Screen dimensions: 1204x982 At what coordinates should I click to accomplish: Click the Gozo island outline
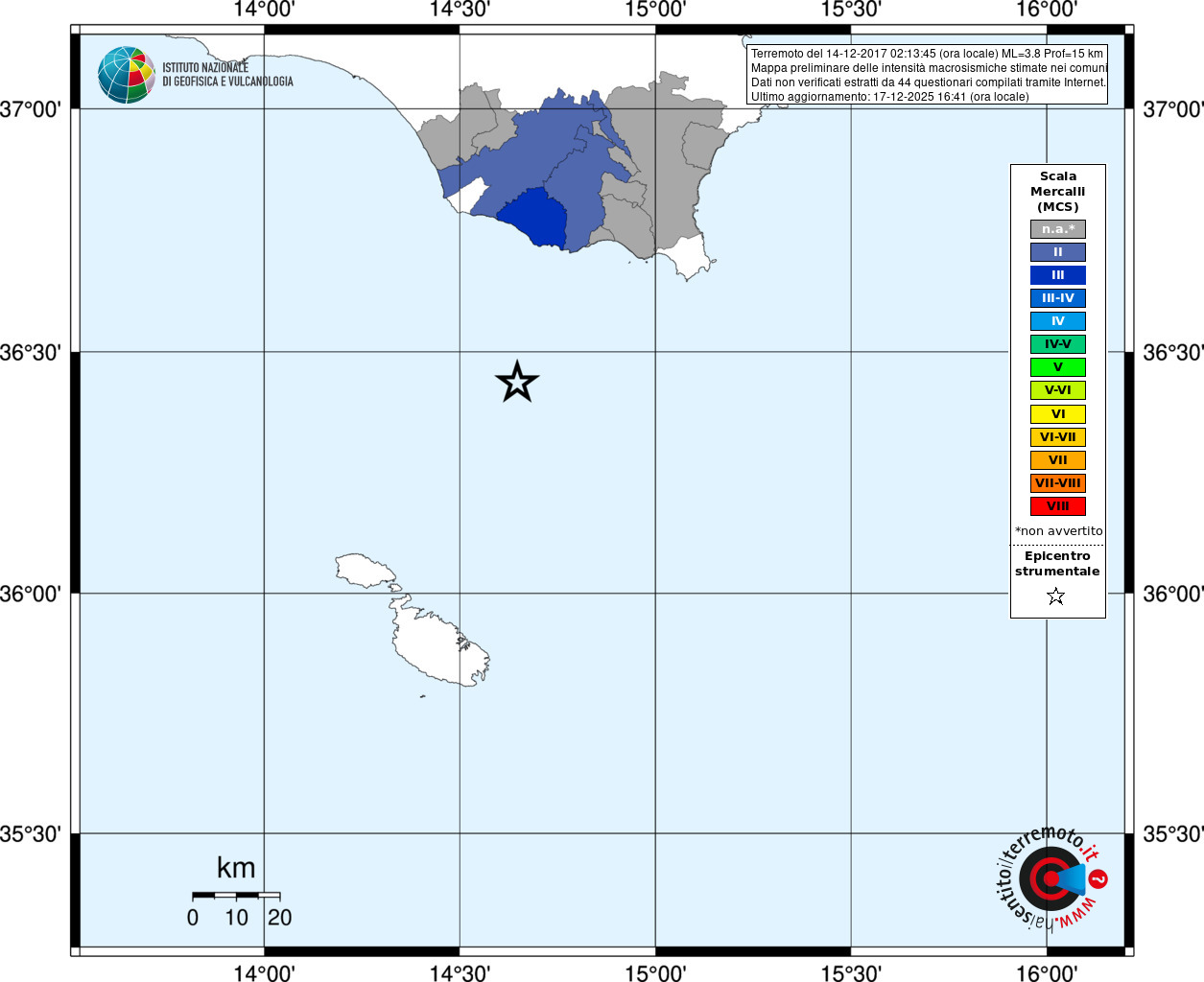pos(365,571)
